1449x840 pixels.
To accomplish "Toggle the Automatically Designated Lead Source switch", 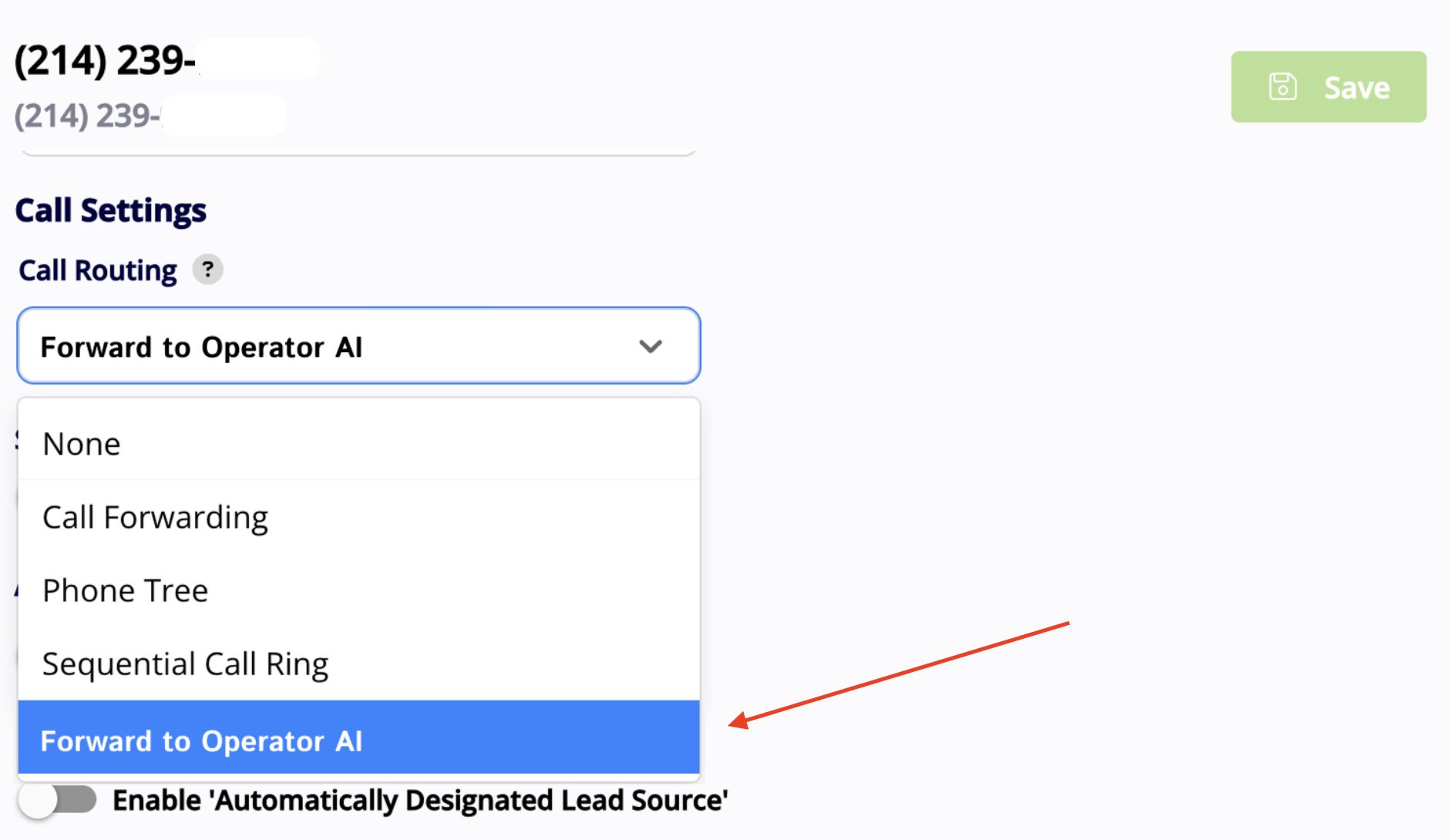I will 58,800.
